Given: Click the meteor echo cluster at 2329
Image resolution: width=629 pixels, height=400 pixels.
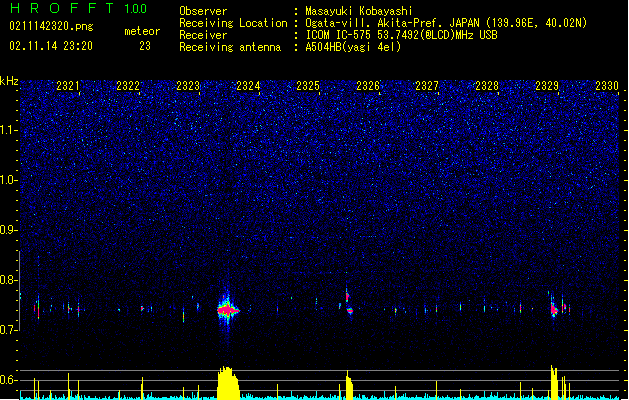Looking at the screenshot, I should [555, 307].
